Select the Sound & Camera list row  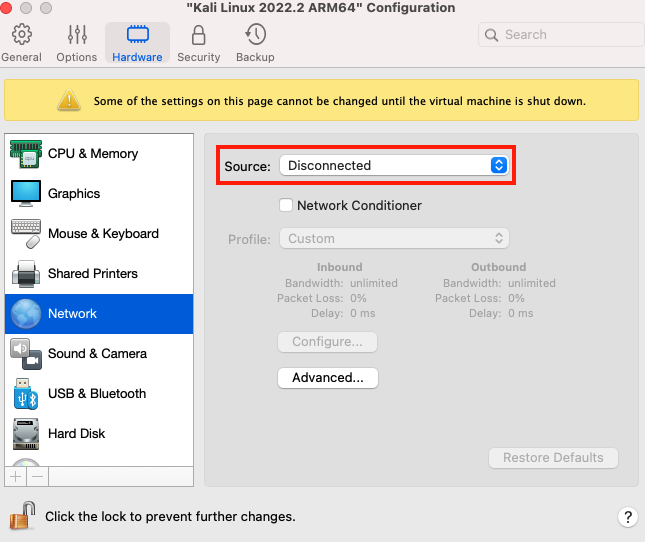pyautogui.click(x=99, y=354)
